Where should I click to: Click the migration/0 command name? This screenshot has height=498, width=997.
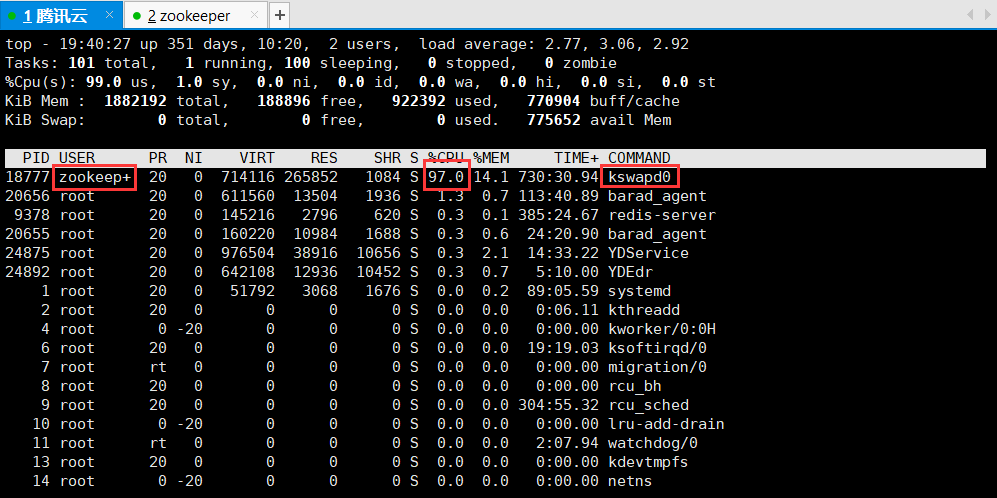[x=657, y=367]
